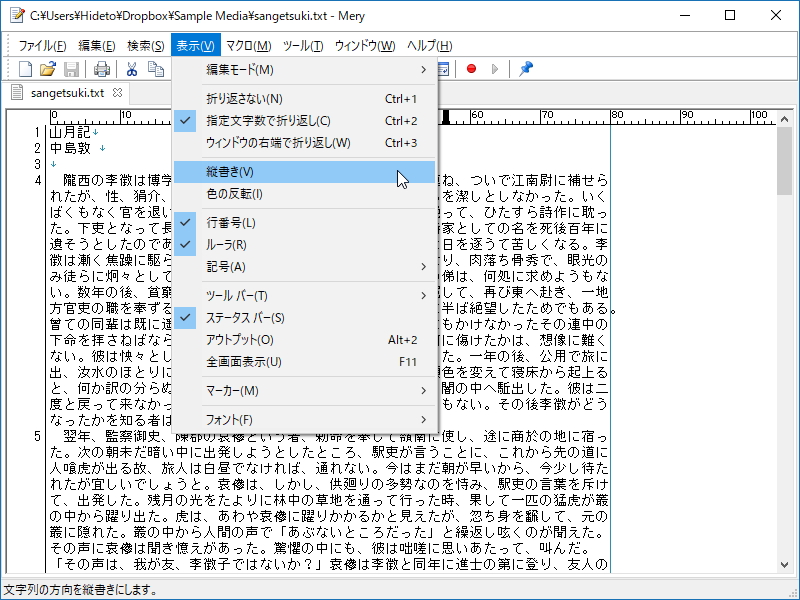Click the vertical scrollbar thumb
Image resolution: width=800 pixels, height=600 pixels.
tap(784, 161)
